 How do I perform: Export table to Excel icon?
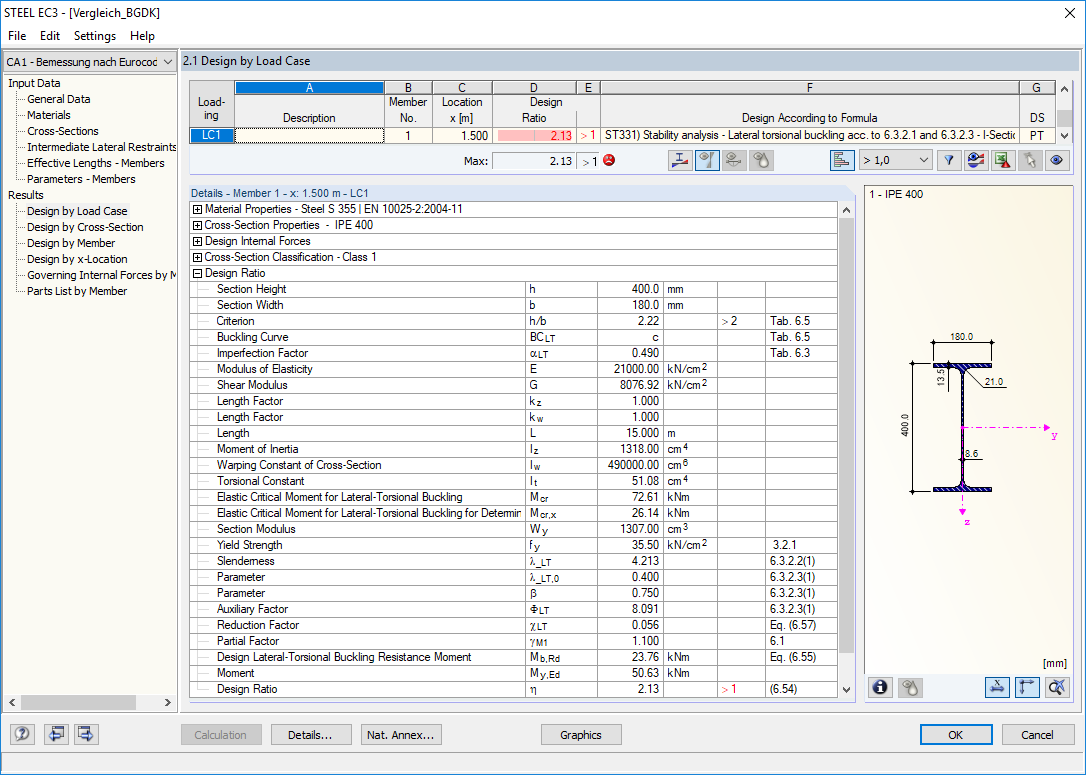pyautogui.click(x=1003, y=161)
